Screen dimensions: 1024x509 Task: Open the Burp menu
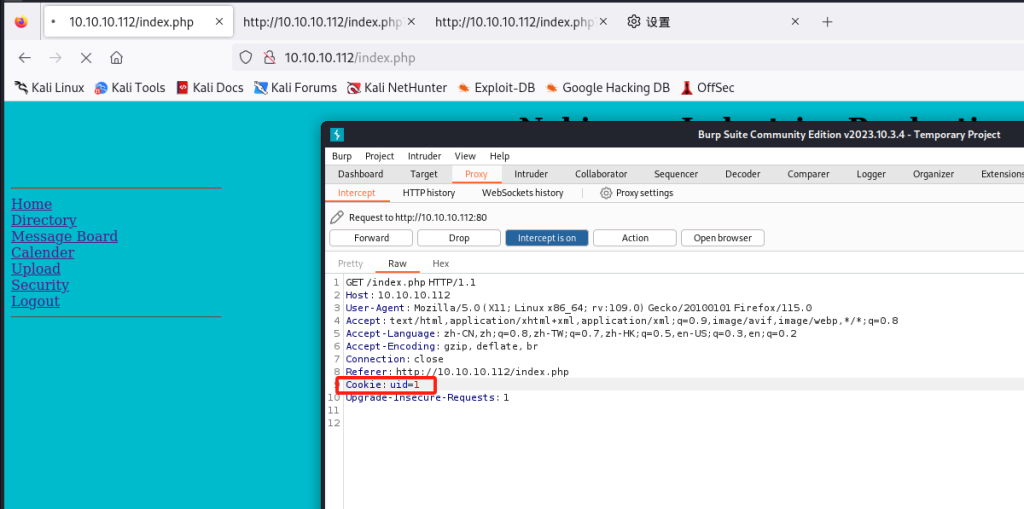[342, 156]
